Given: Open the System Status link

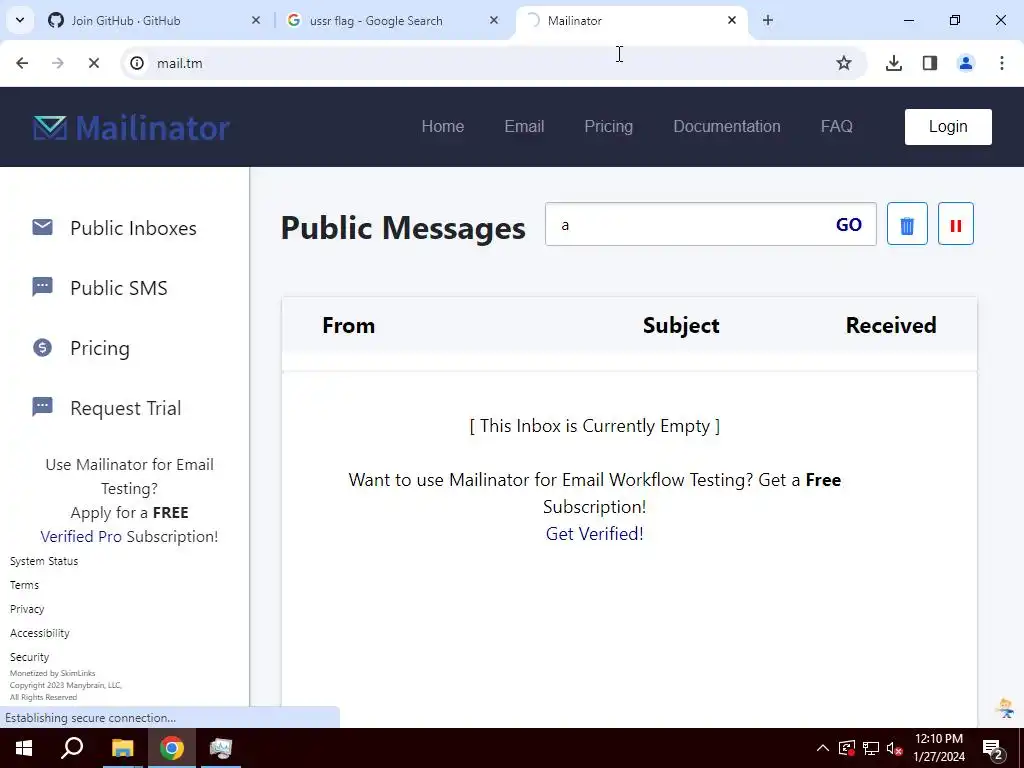Looking at the screenshot, I should point(44,561).
